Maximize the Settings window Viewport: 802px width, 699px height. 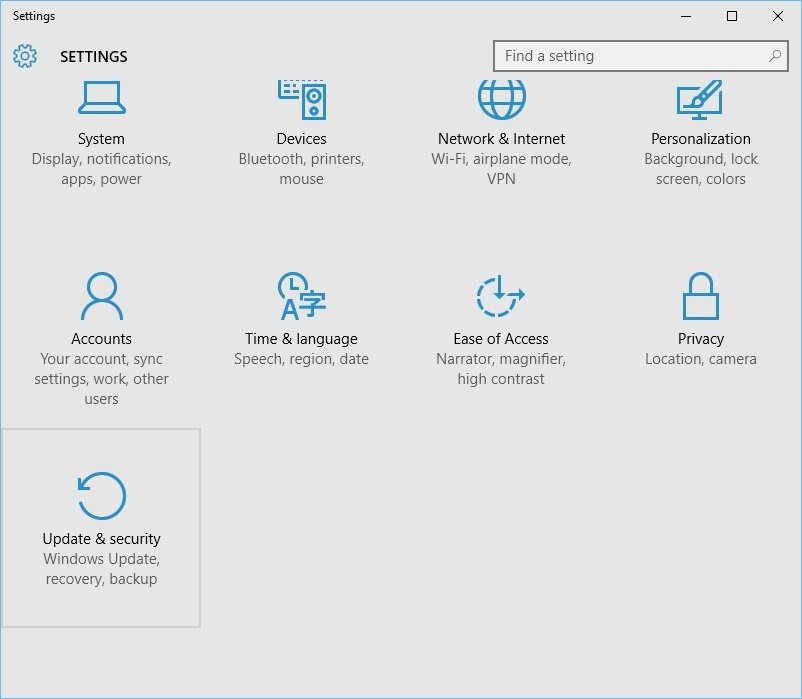pos(732,16)
